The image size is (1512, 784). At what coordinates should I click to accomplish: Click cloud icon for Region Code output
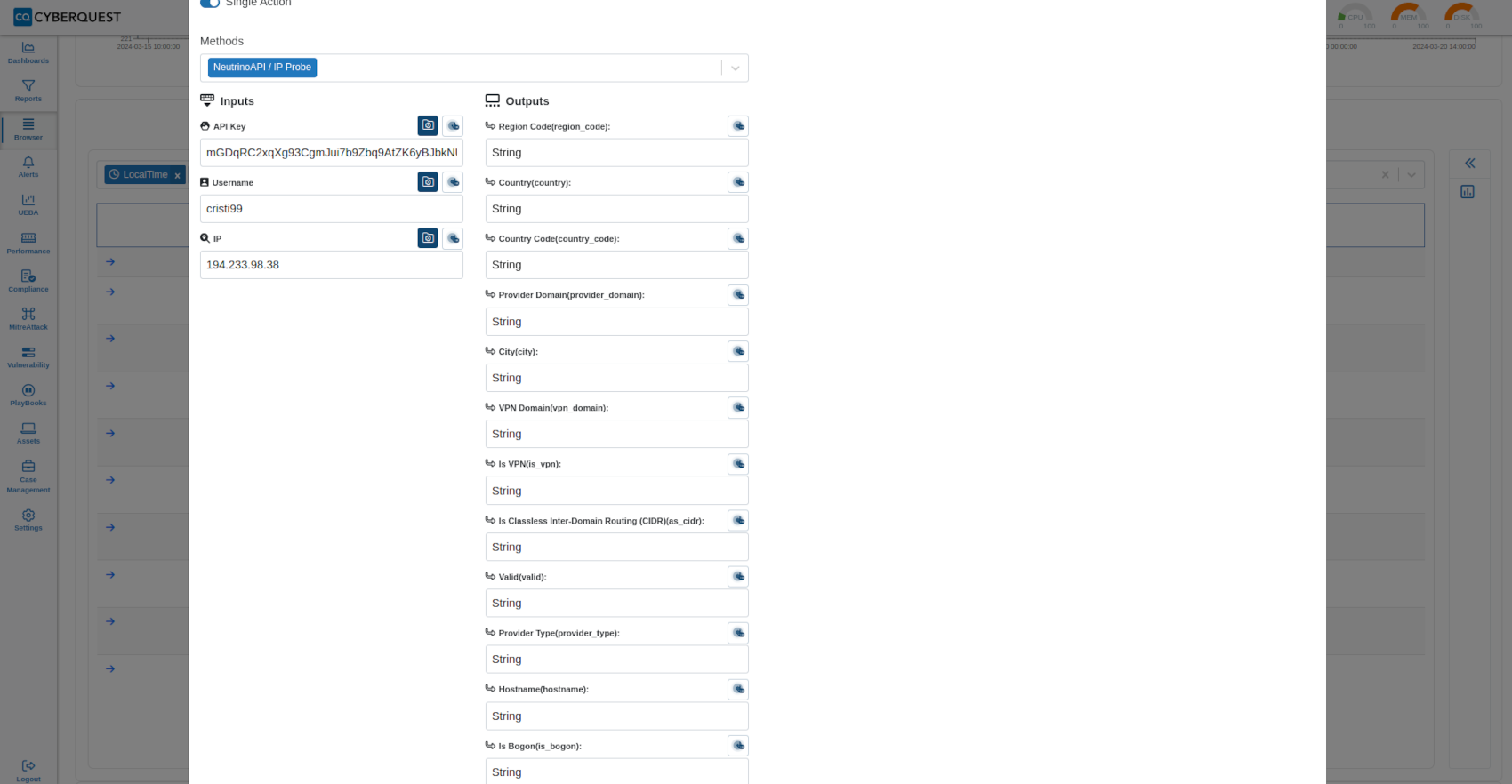pos(738,125)
